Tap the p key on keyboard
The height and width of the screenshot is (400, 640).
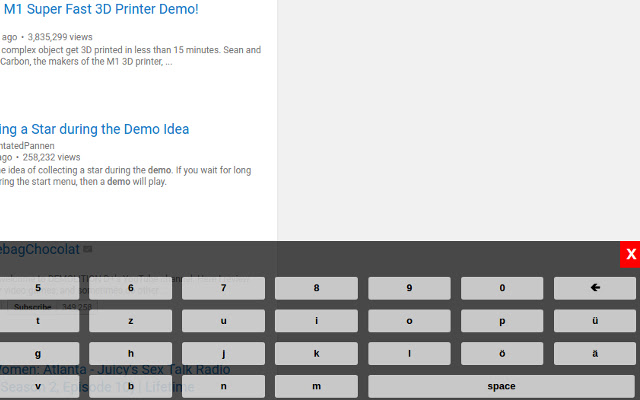pyautogui.click(x=502, y=321)
